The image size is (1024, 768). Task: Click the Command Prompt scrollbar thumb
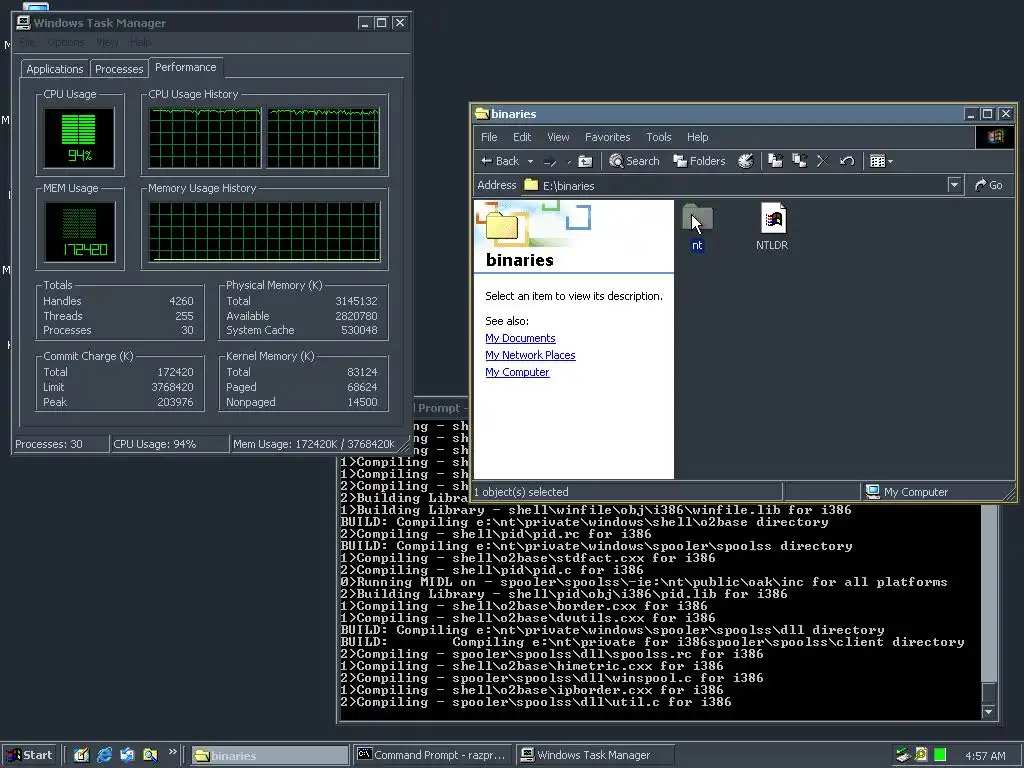click(989, 692)
